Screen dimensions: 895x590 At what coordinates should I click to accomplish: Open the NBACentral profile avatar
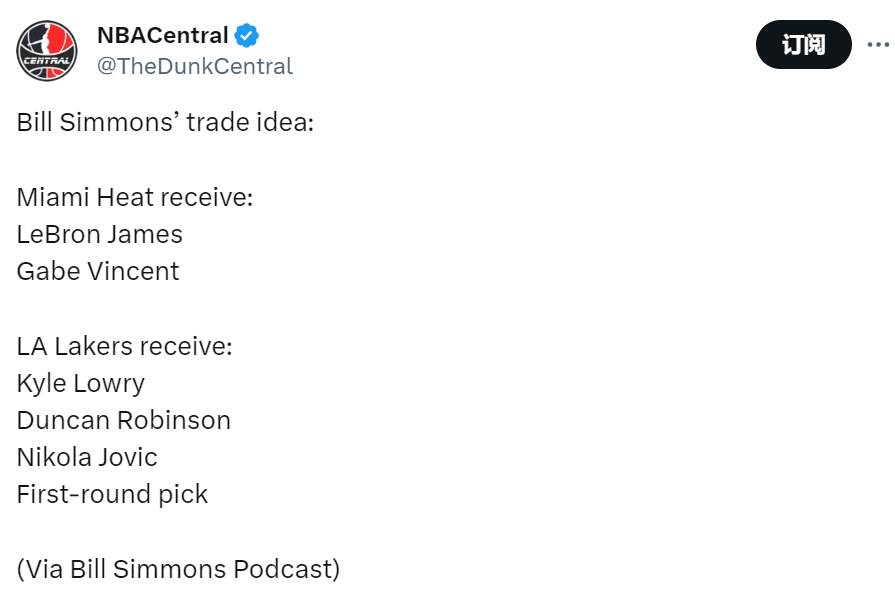(47, 51)
